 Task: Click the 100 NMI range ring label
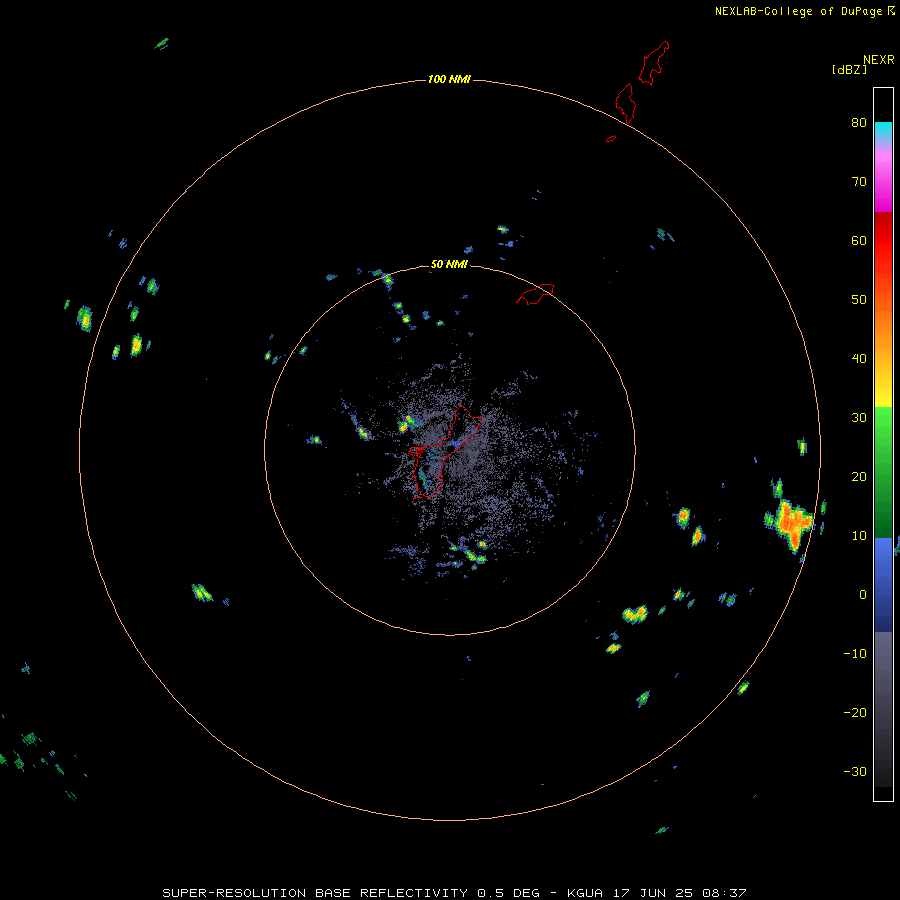pyautogui.click(x=449, y=79)
